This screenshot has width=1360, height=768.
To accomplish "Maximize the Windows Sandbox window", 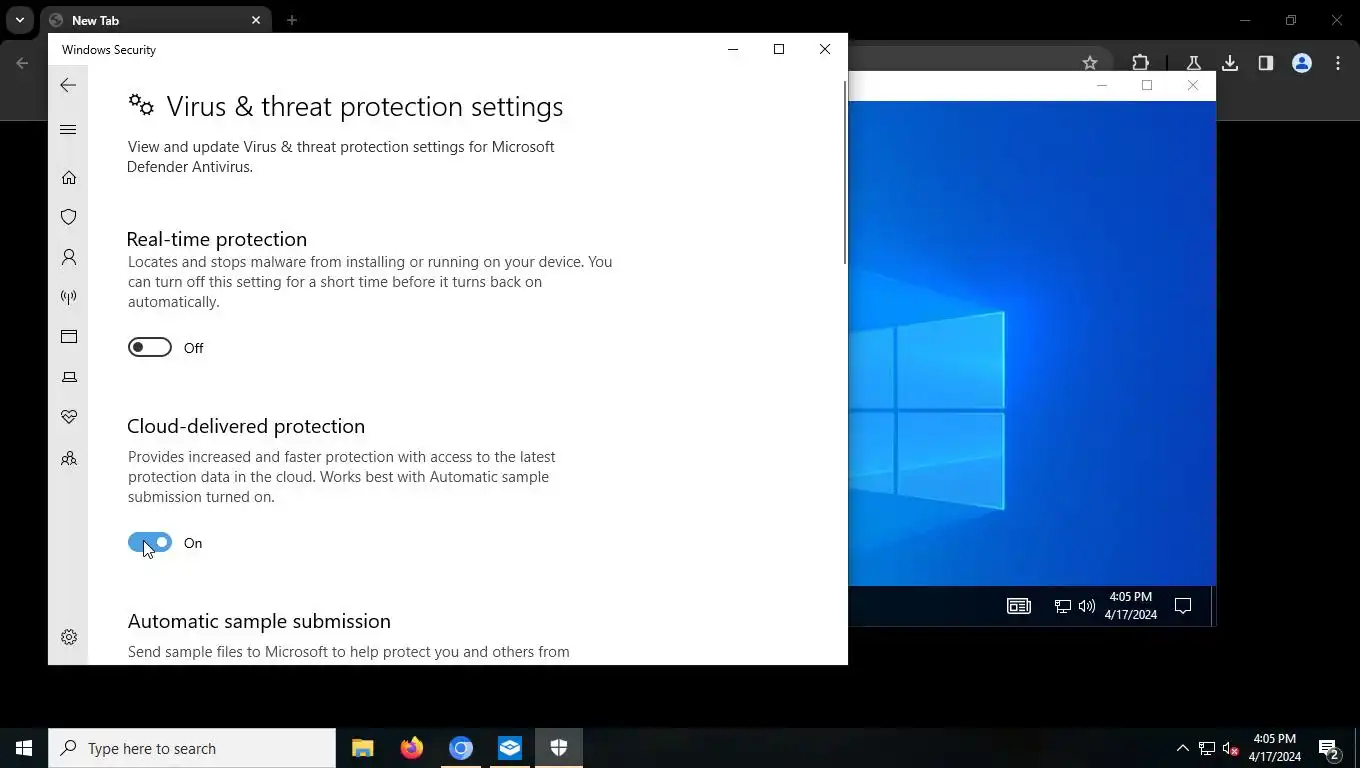I will point(1147,85).
